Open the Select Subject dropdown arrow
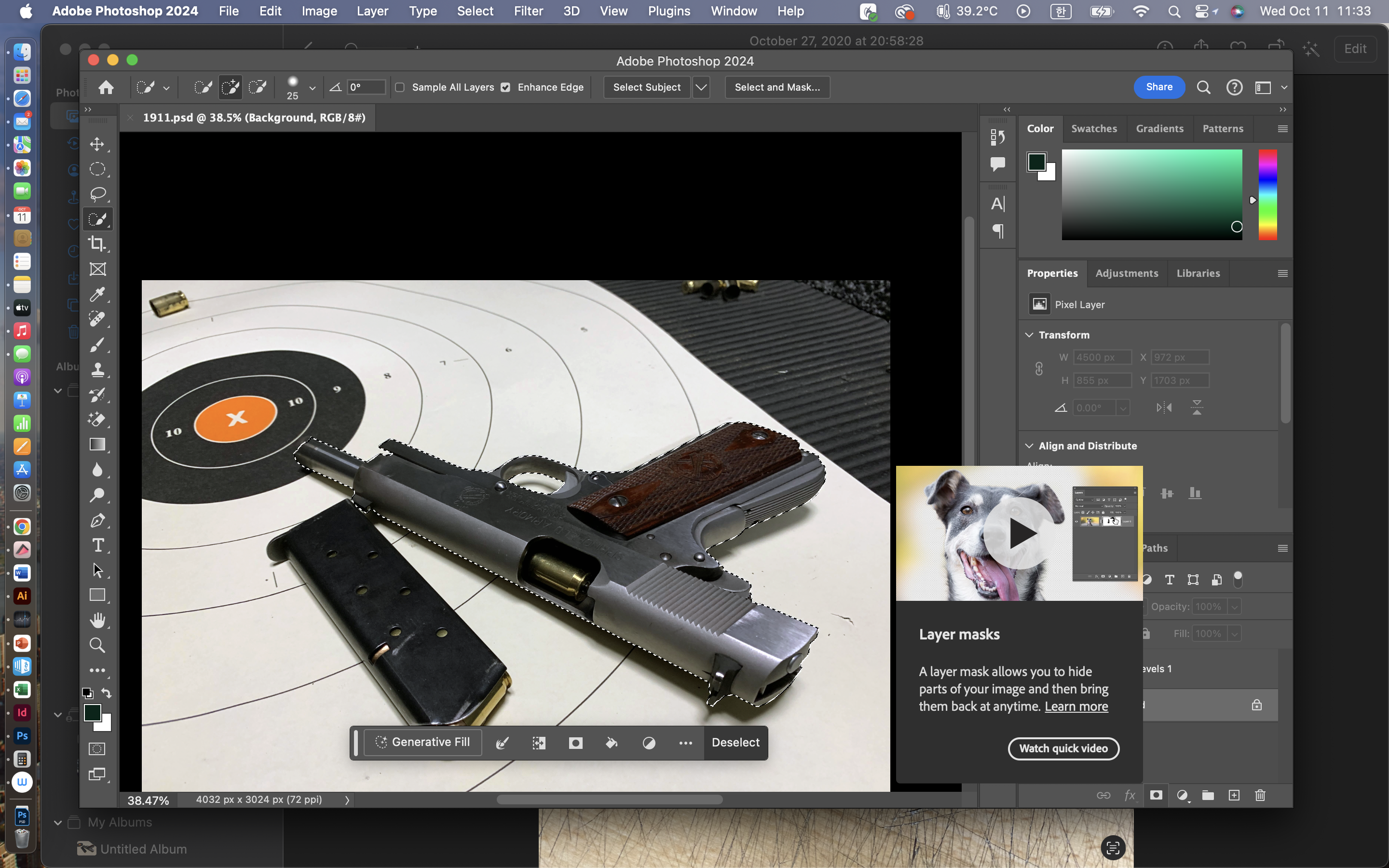The image size is (1389, 868). pyautogui.click(x=701, y=87)
